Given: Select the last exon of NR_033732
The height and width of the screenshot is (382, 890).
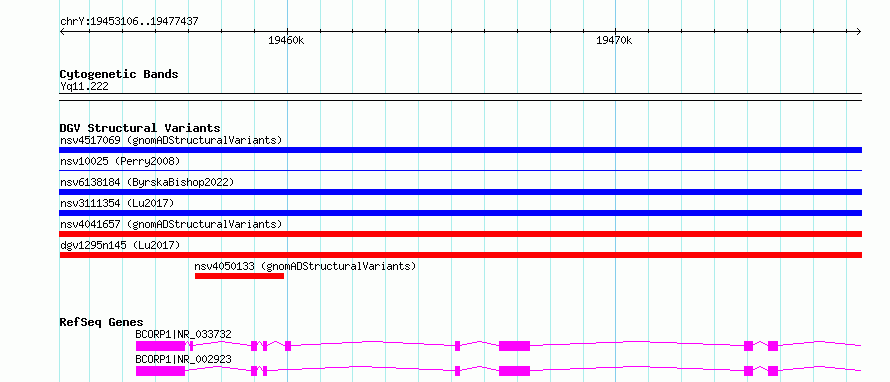Looking at the screenshot, I should tap(773, 346).
